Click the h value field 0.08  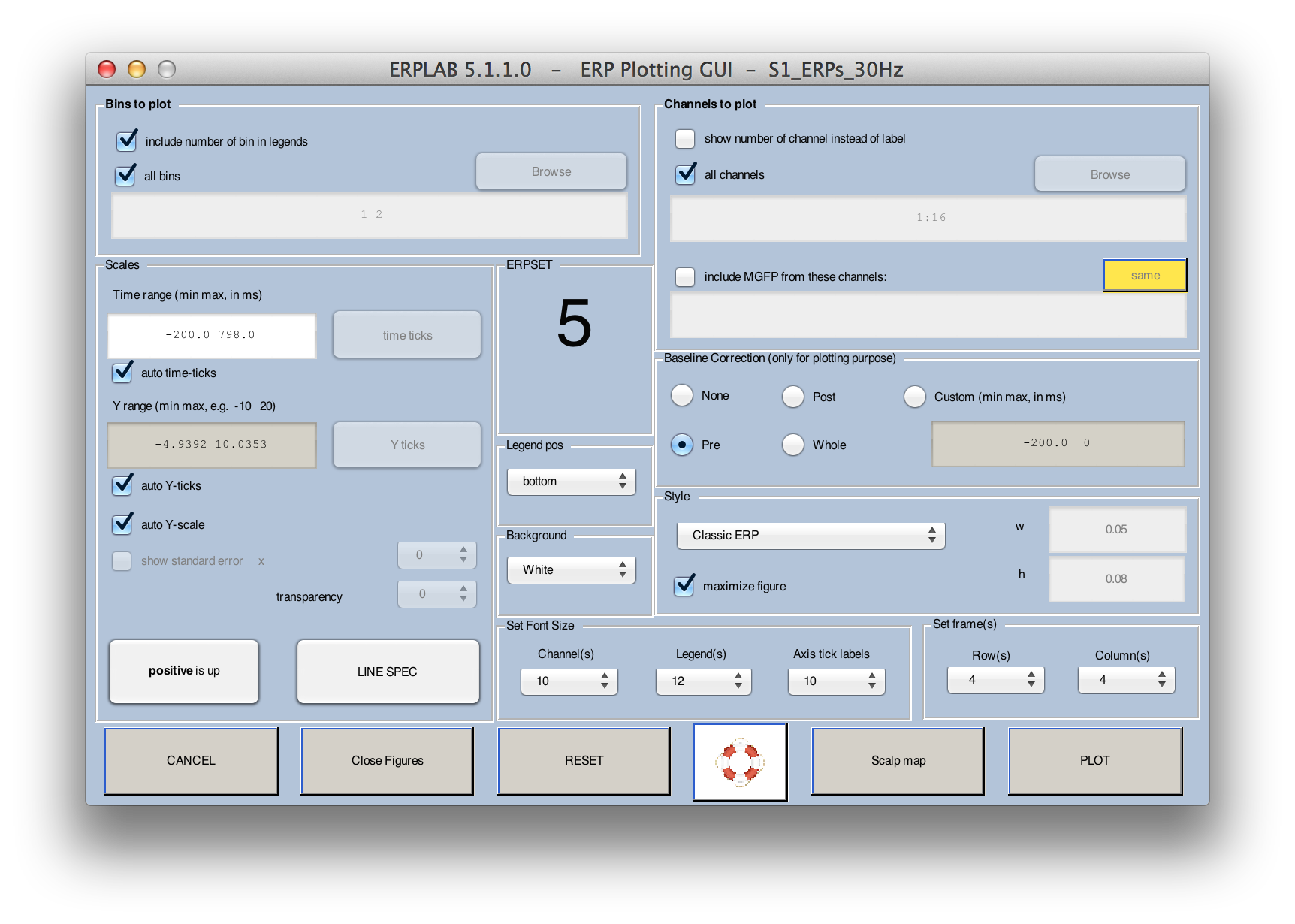[1117, 579]
